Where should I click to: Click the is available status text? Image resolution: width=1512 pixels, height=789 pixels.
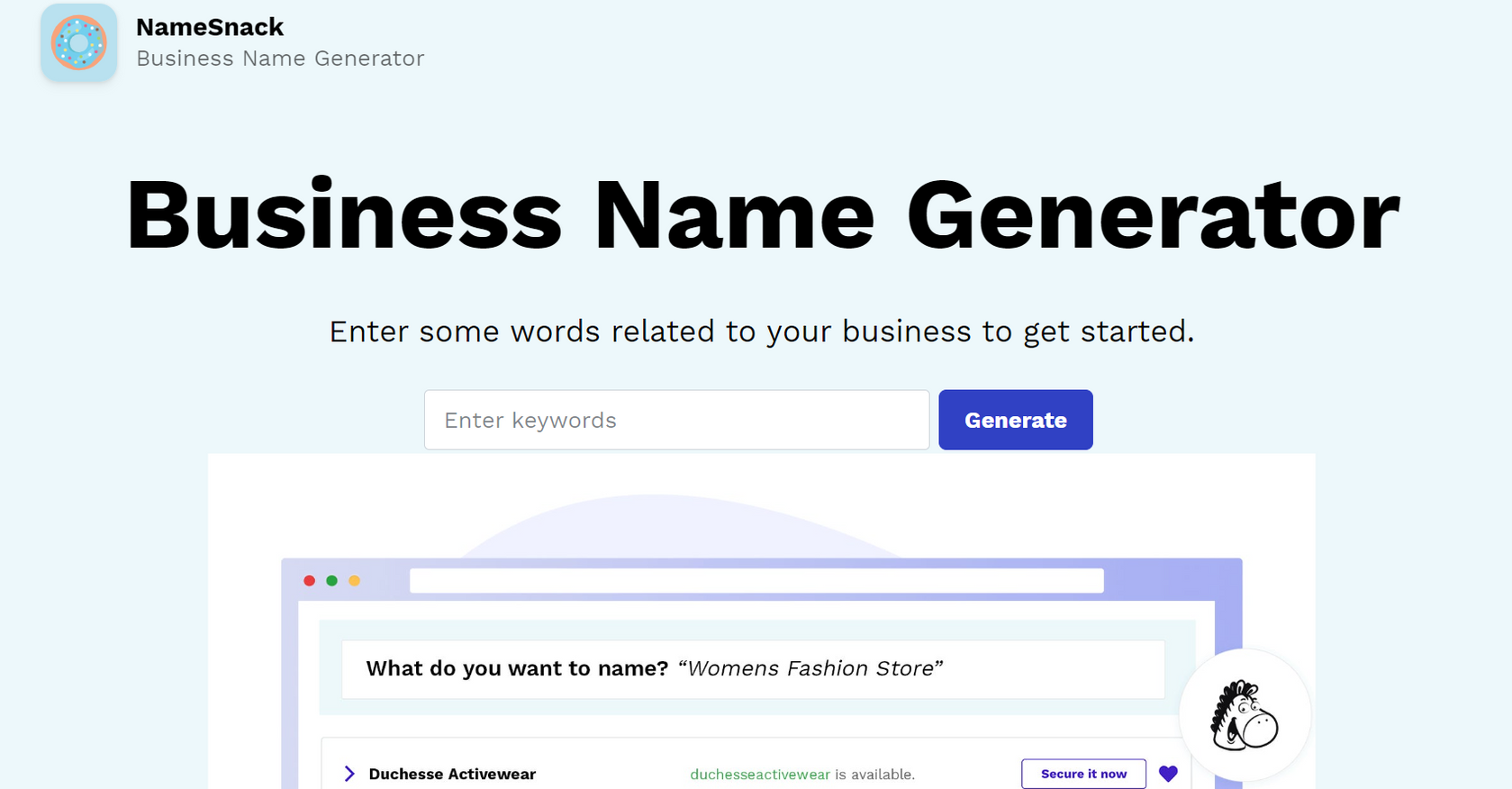(874, 775)
